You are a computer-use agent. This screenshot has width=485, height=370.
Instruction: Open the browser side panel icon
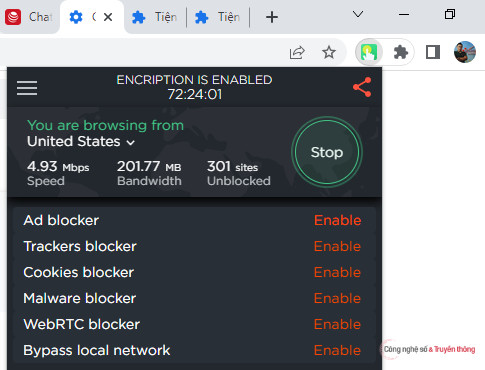433,52
